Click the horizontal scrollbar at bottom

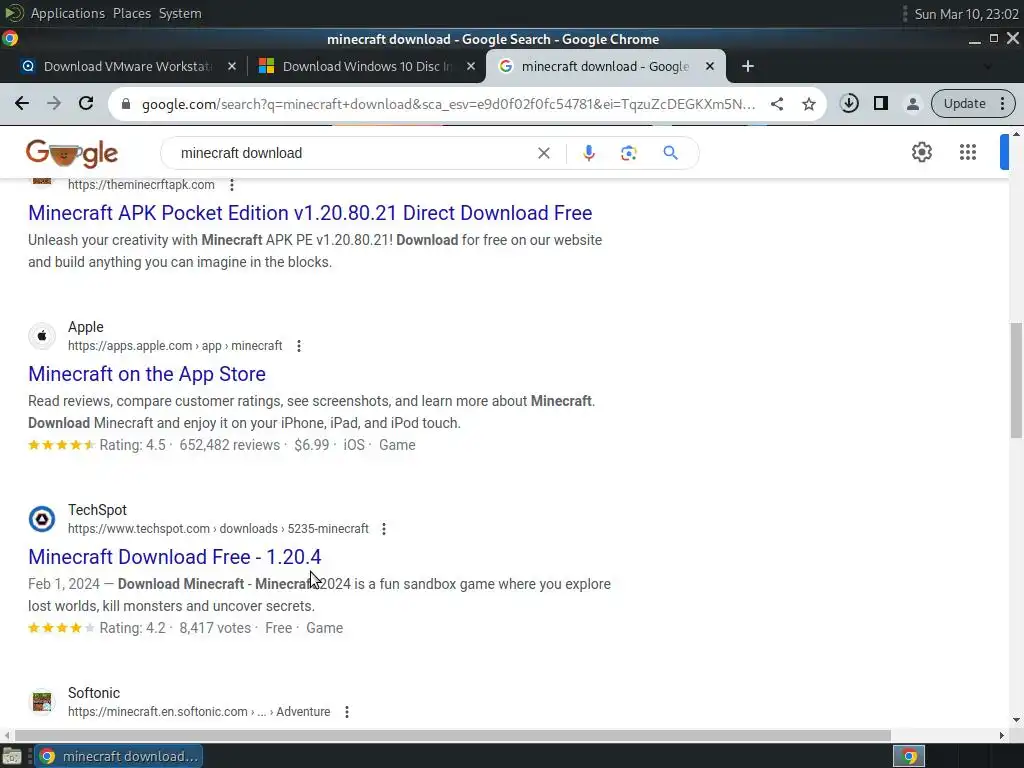click(x=453, y=735)
